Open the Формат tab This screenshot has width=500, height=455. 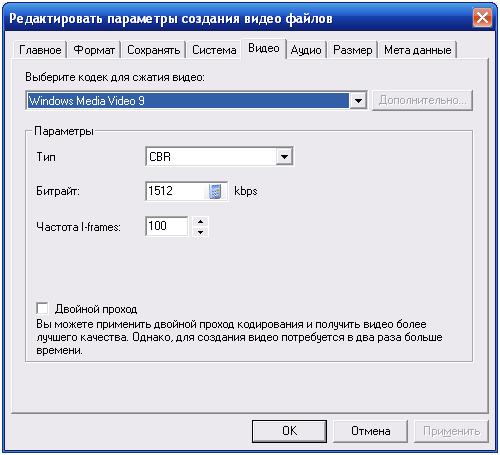[94, 50]
